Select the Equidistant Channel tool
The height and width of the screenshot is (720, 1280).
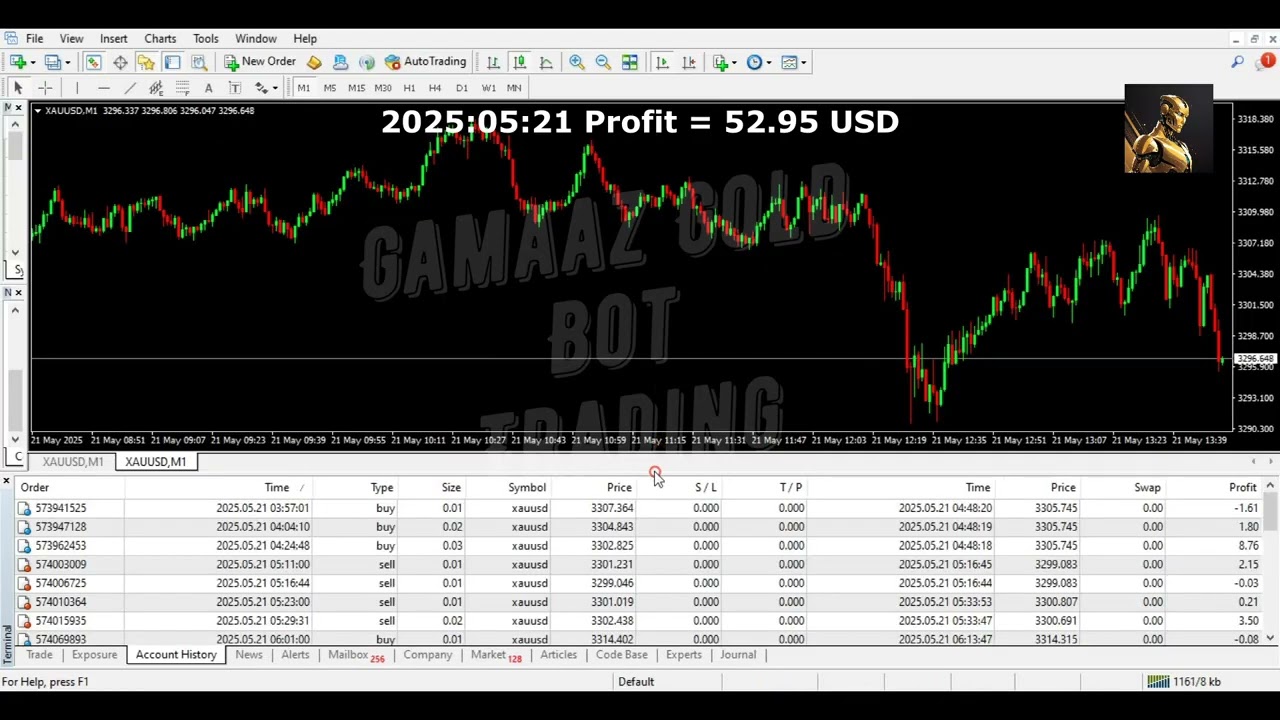pyautogui.click(x=156, y=88)
